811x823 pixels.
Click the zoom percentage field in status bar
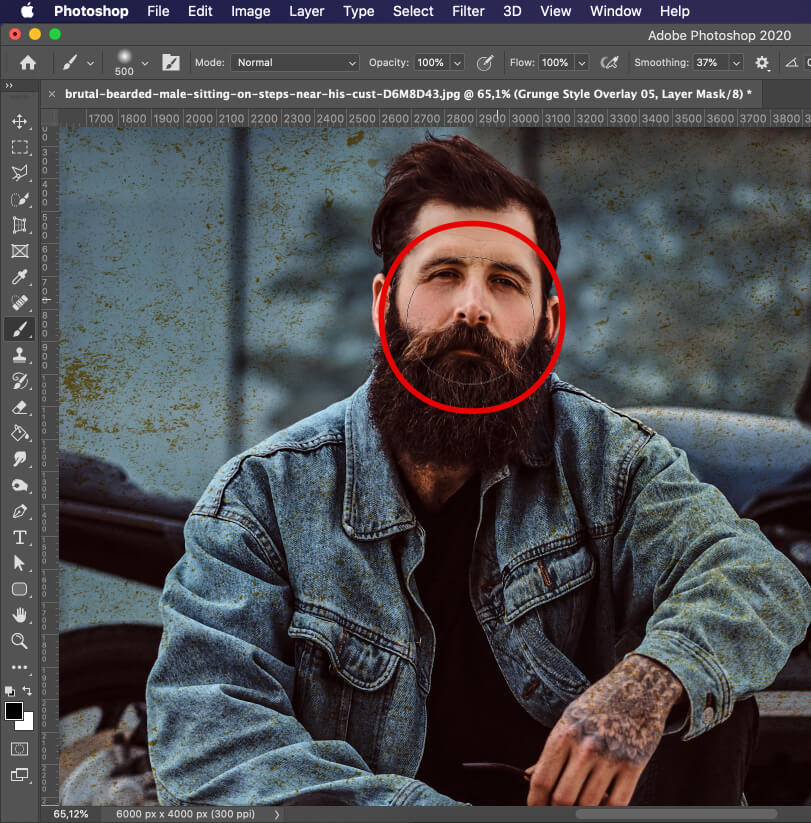click(x=70, y=813)
